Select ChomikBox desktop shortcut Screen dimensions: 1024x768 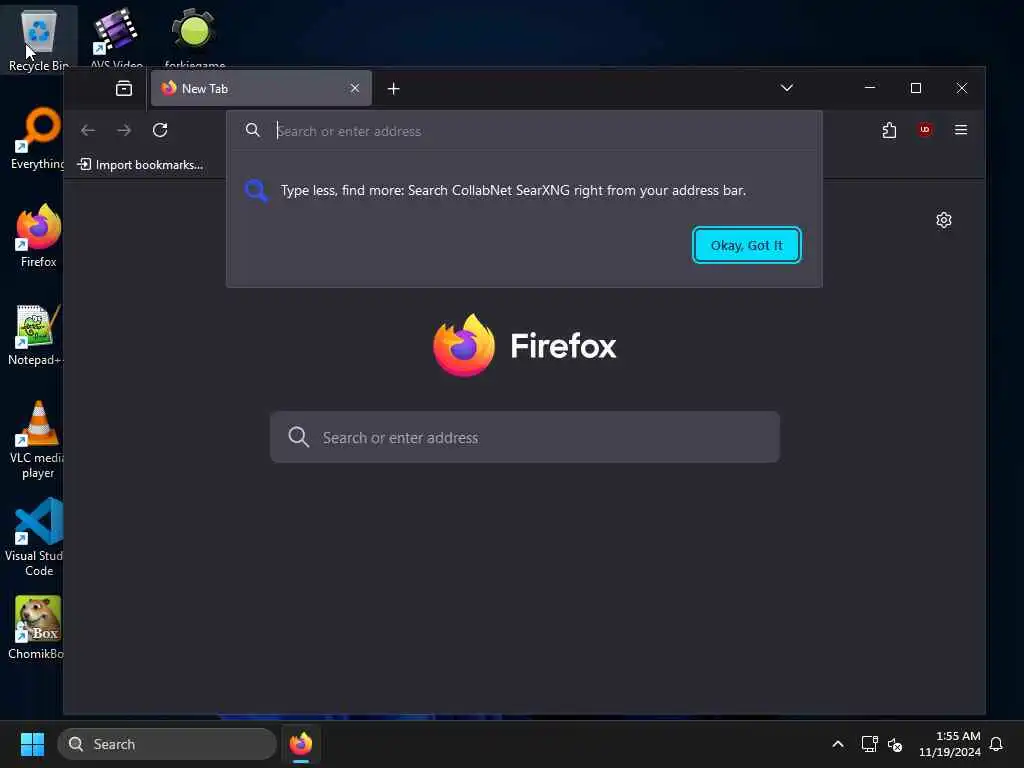37,627
